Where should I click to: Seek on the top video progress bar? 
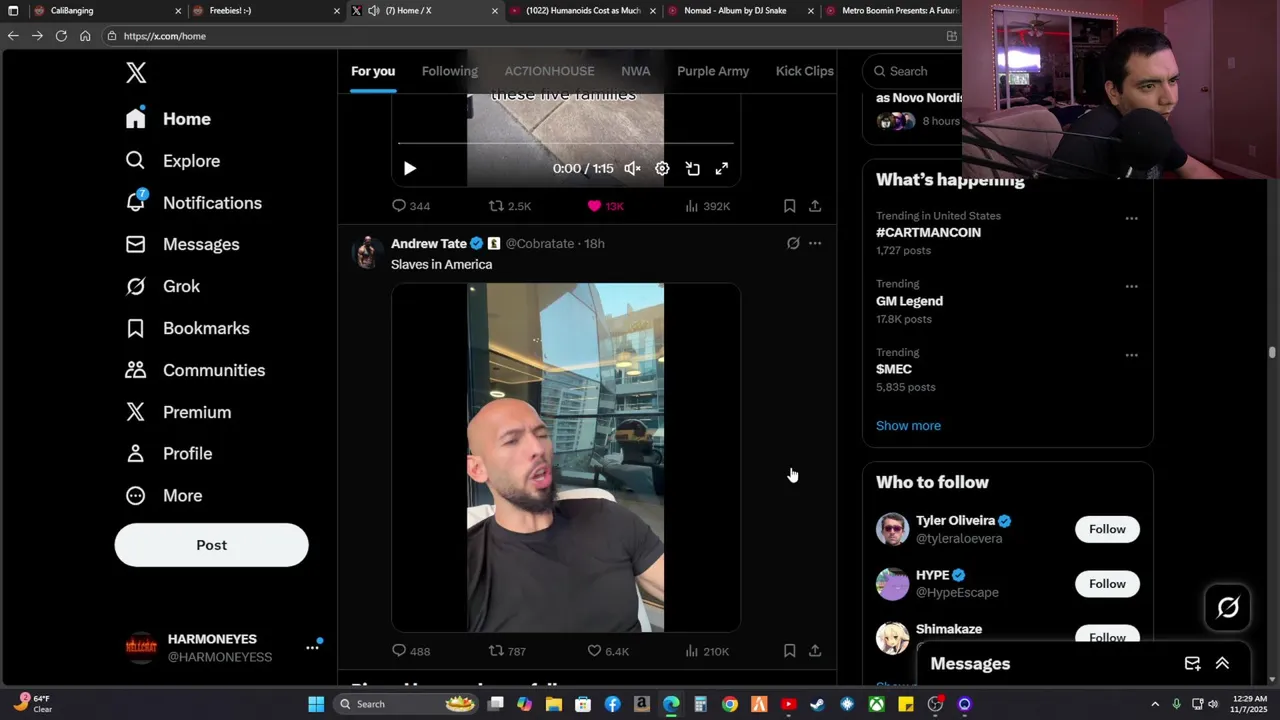[x=565, y=144]
